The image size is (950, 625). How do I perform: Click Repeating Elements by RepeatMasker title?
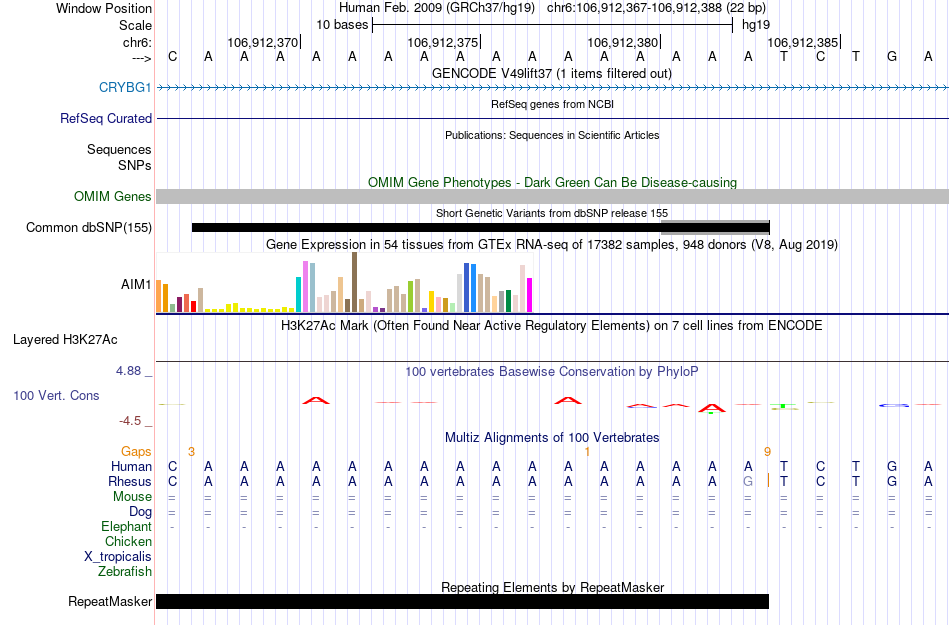pyautogui.click(x=552, y=587)
